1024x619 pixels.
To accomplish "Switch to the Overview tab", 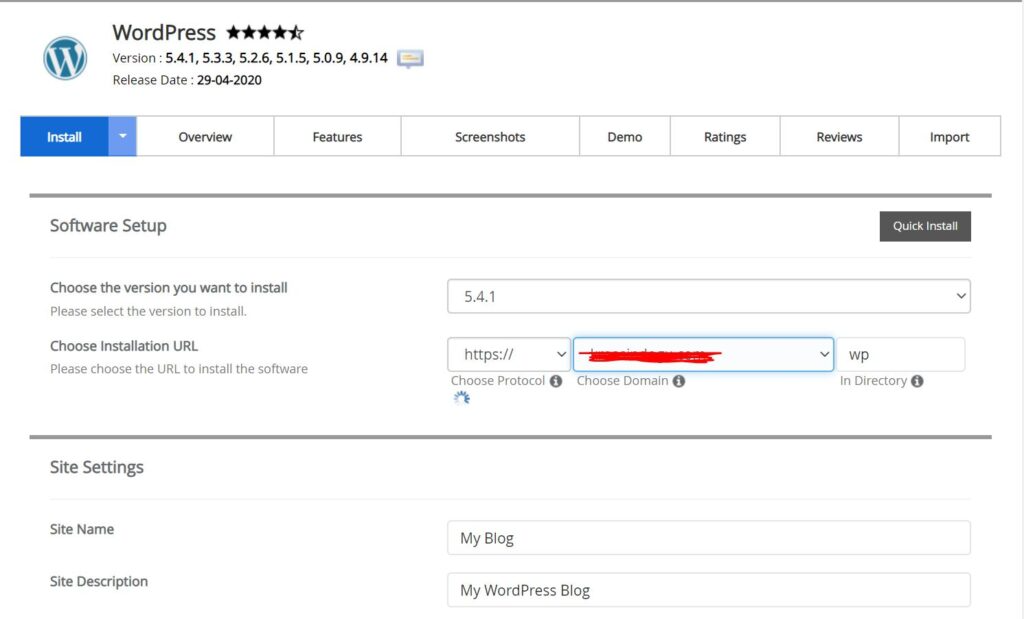I will coord(205,136).
